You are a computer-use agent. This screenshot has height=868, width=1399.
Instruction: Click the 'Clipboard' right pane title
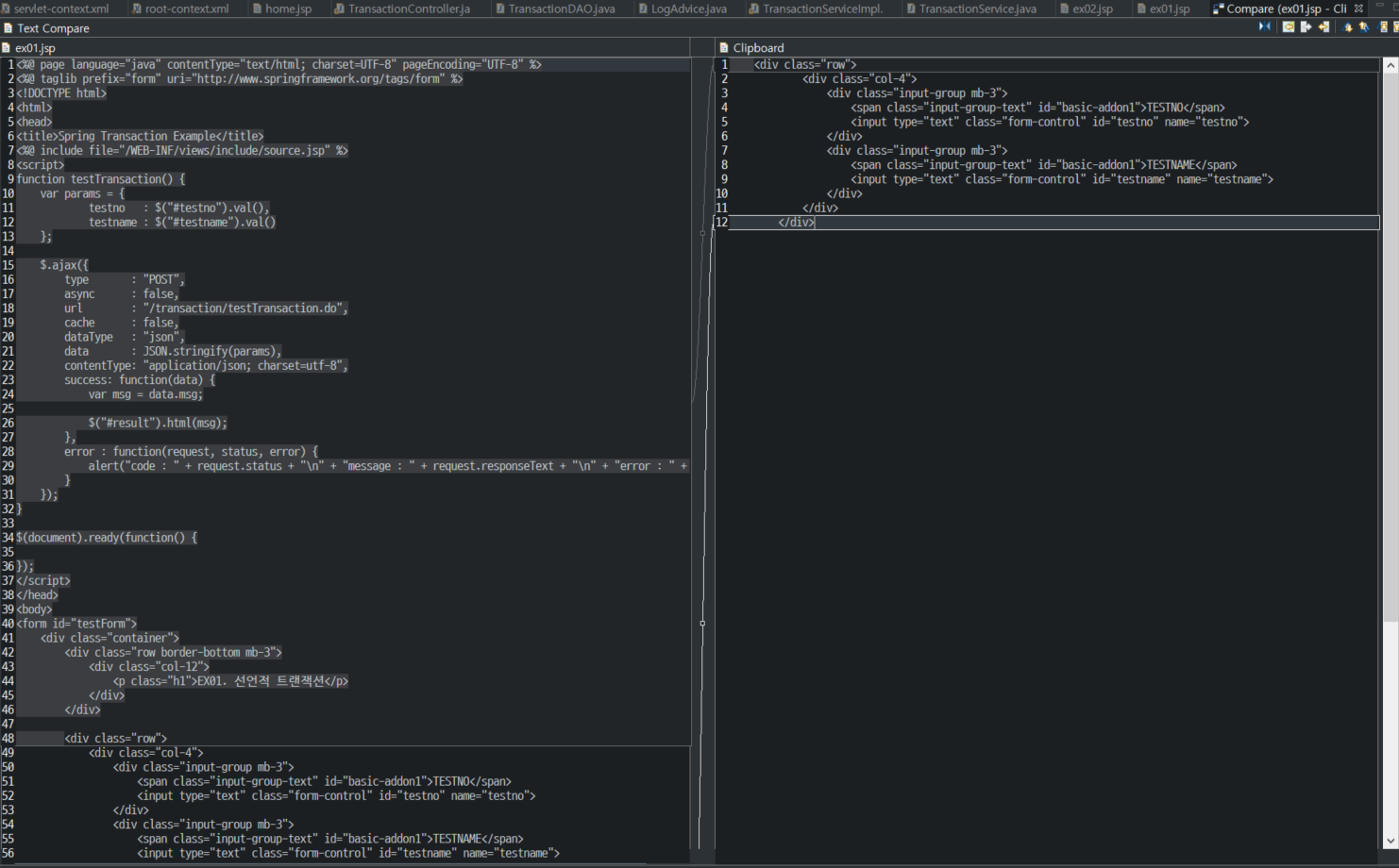758,47
